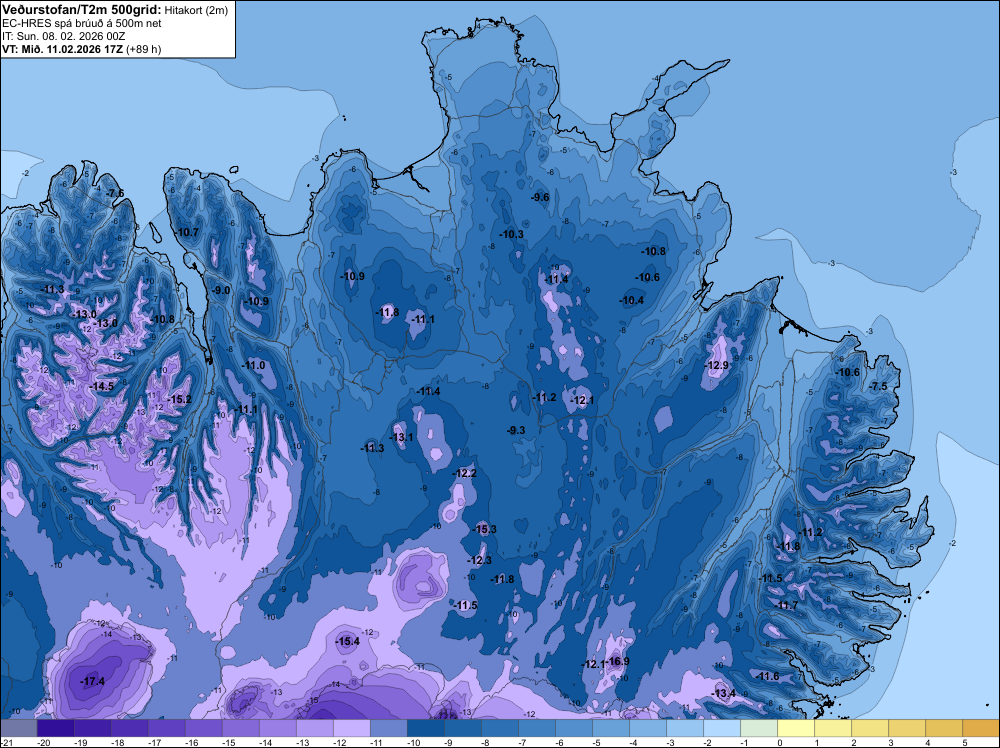The height and width of the screenshot is (748, 1000).
Task: Select the -18 label in the color legend
Action: 117,743
